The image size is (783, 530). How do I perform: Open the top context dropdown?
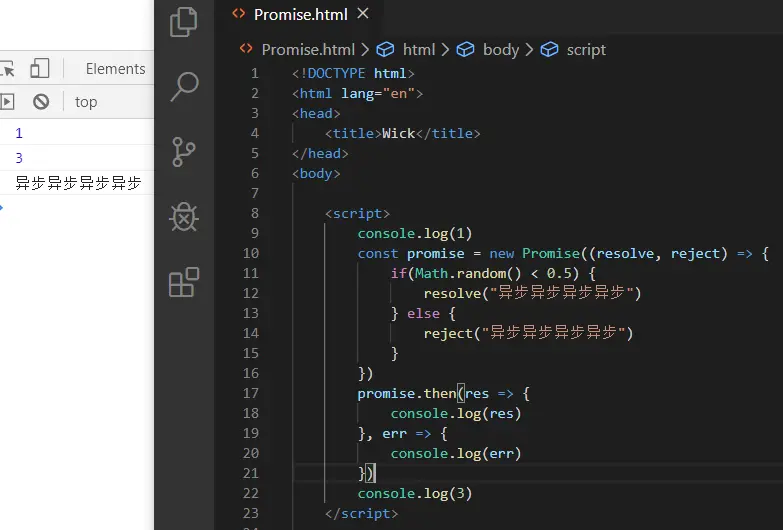coord(86,102)
